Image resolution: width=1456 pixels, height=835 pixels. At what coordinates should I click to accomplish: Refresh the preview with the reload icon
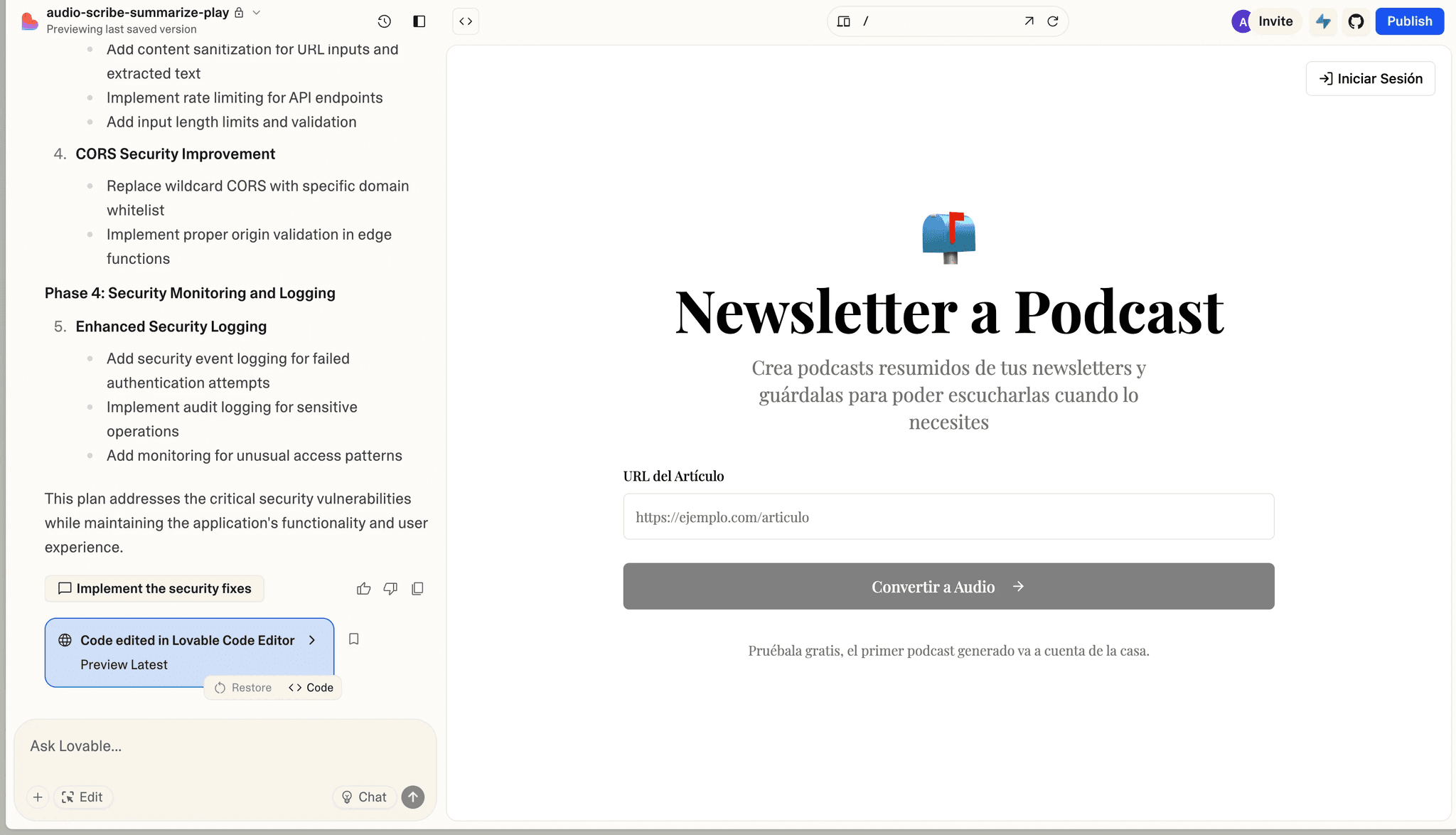[x=1053, y=21]
